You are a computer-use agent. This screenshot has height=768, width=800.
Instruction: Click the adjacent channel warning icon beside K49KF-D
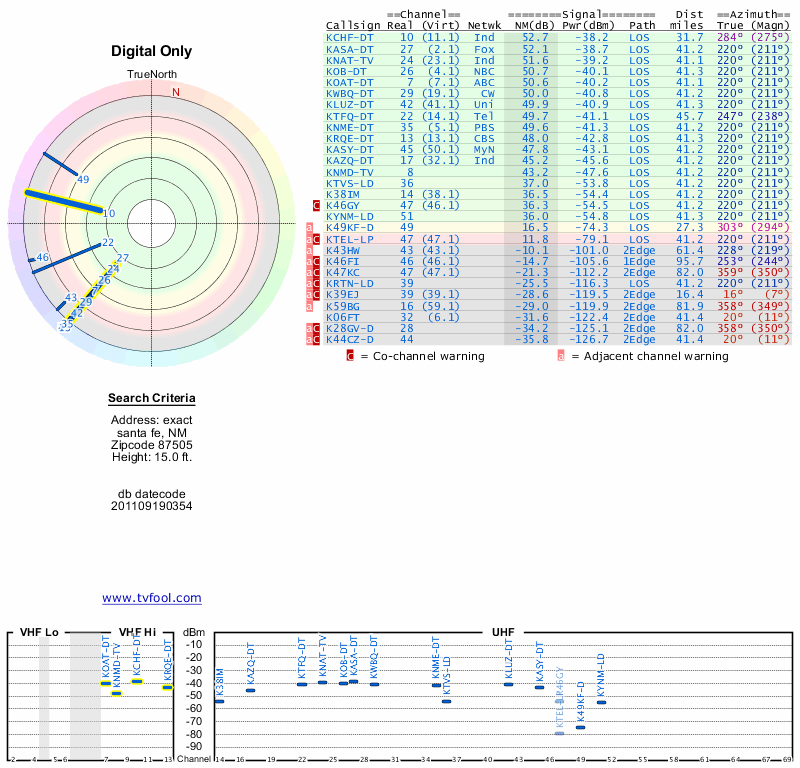point(309,227)
